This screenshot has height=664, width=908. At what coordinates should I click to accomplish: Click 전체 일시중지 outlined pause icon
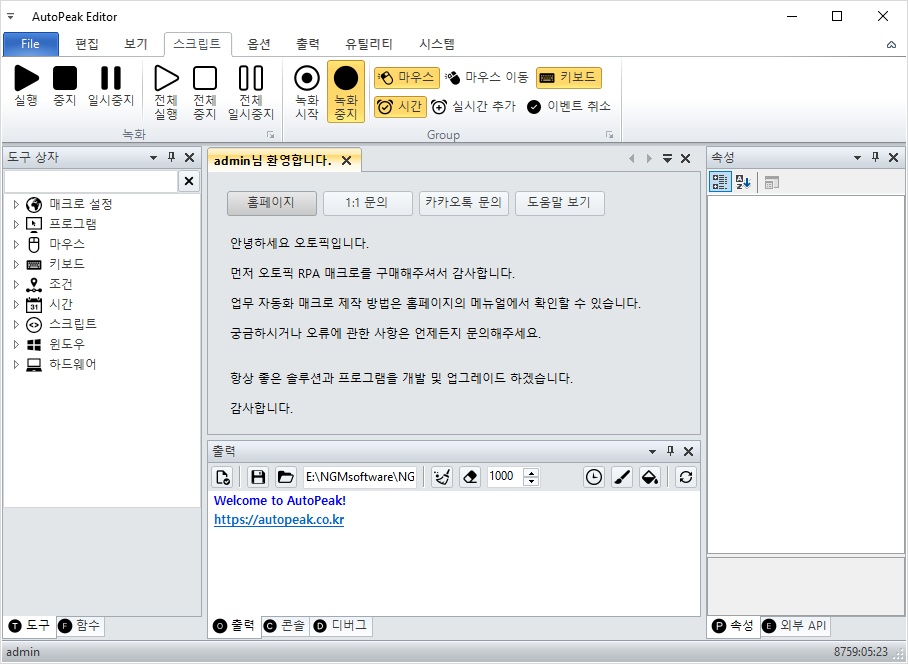point(251,78)
